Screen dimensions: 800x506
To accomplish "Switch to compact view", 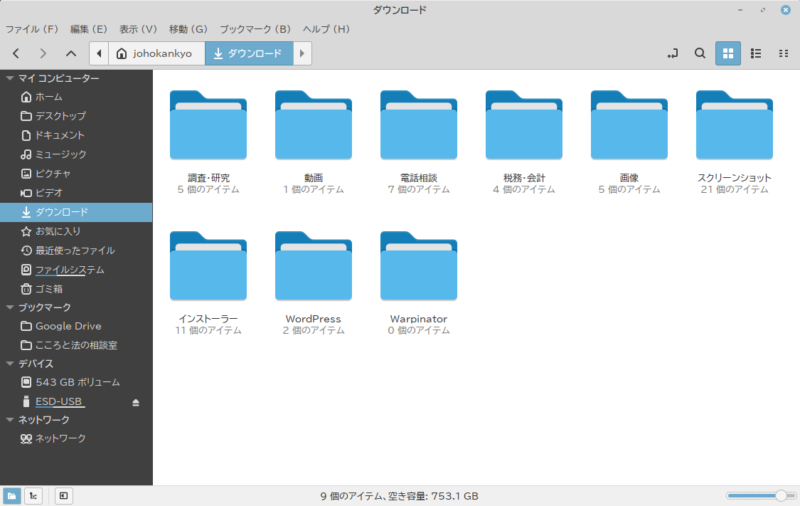I will tap(783, 53).
